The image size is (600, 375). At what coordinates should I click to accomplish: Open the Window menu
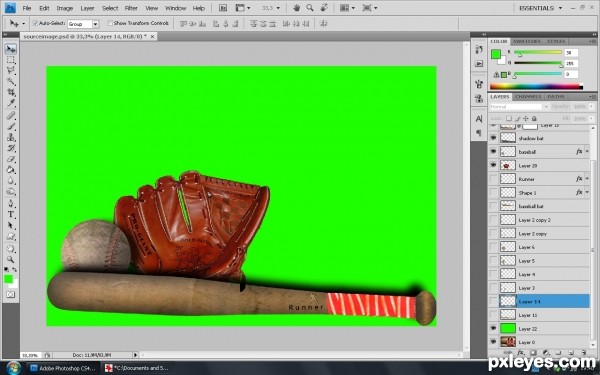click(x=175, y=8)
